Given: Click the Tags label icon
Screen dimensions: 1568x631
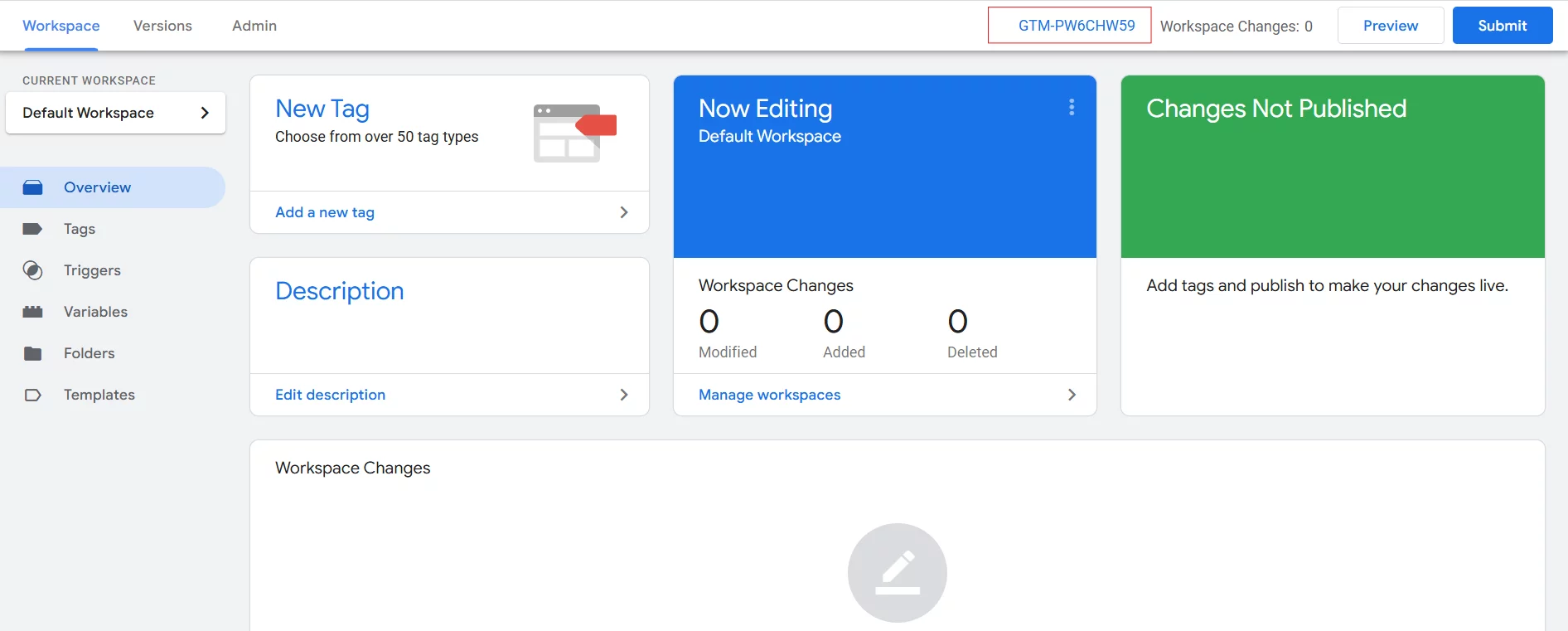Looking at the screenshot, I should coord(32,229).
